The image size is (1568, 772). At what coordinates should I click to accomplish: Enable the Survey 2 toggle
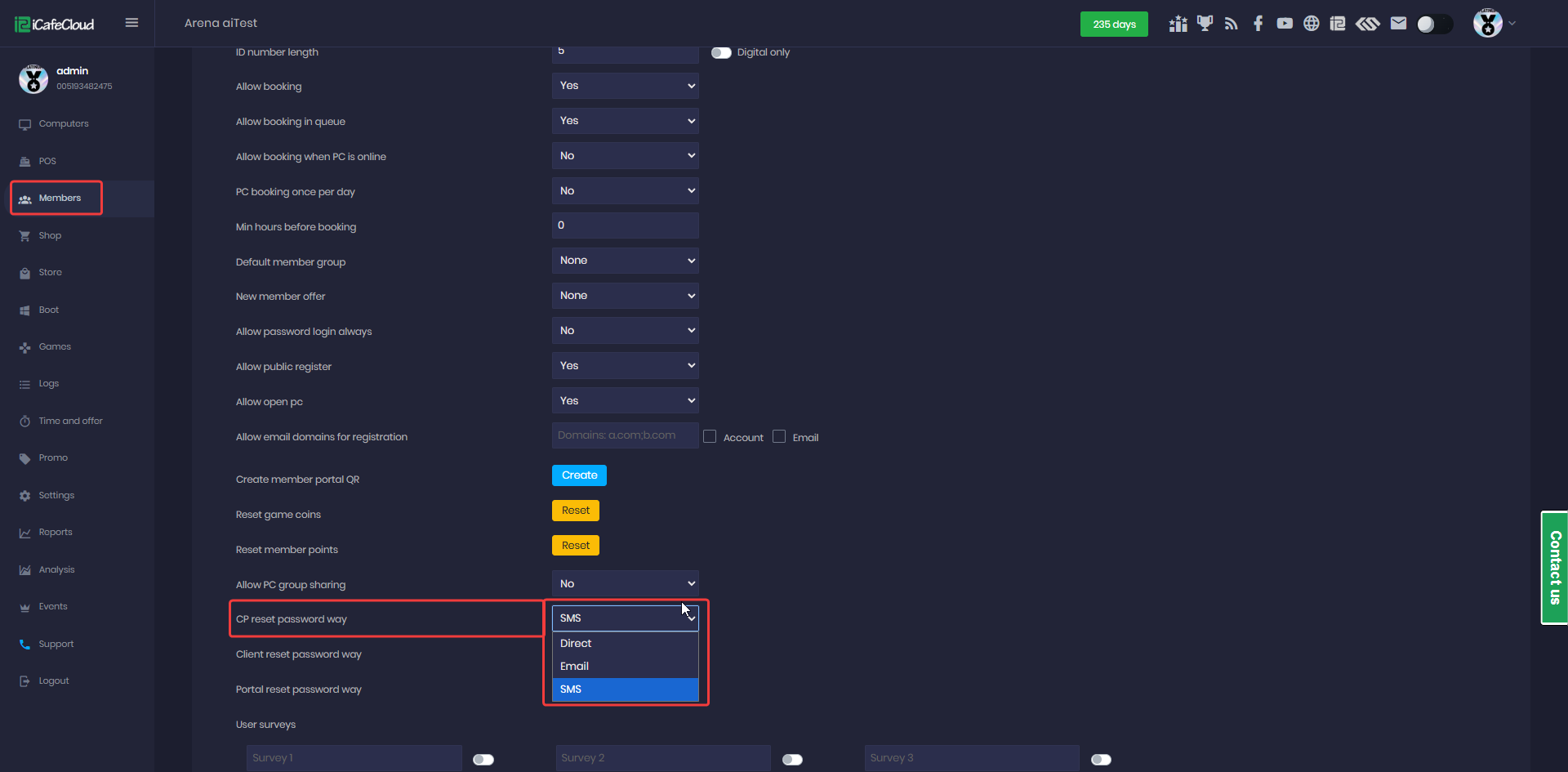792,760
